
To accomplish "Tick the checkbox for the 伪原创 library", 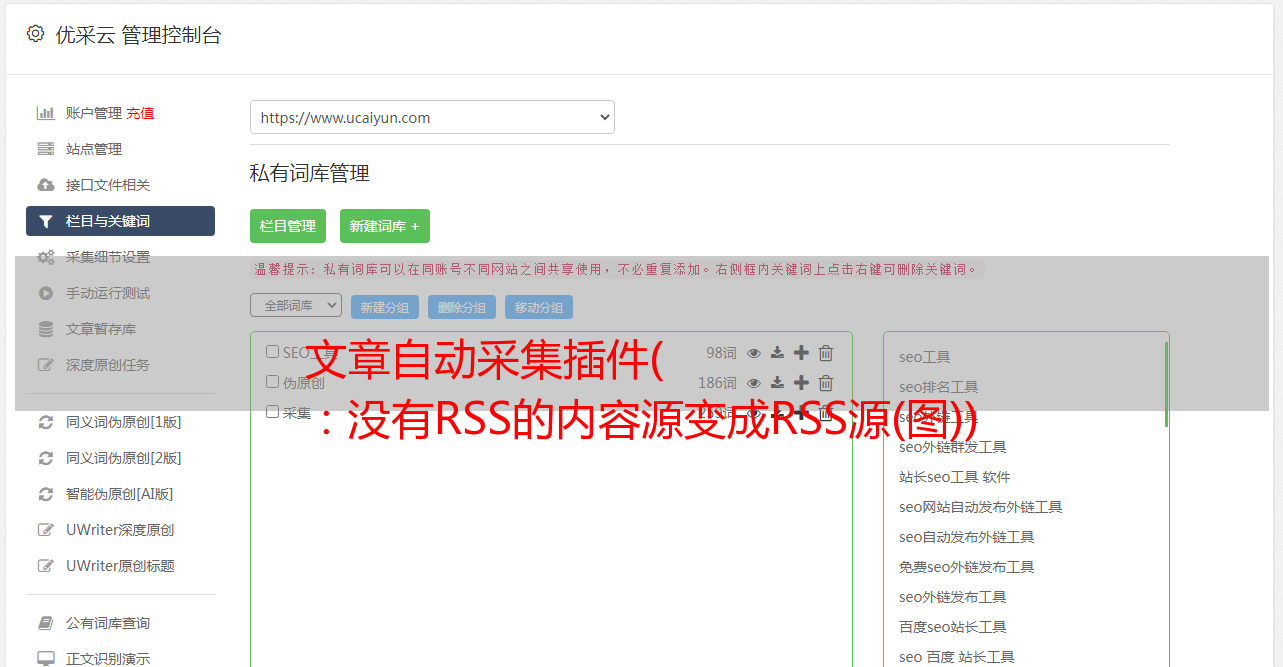I will pyautogui.click(x=272, y=382).
